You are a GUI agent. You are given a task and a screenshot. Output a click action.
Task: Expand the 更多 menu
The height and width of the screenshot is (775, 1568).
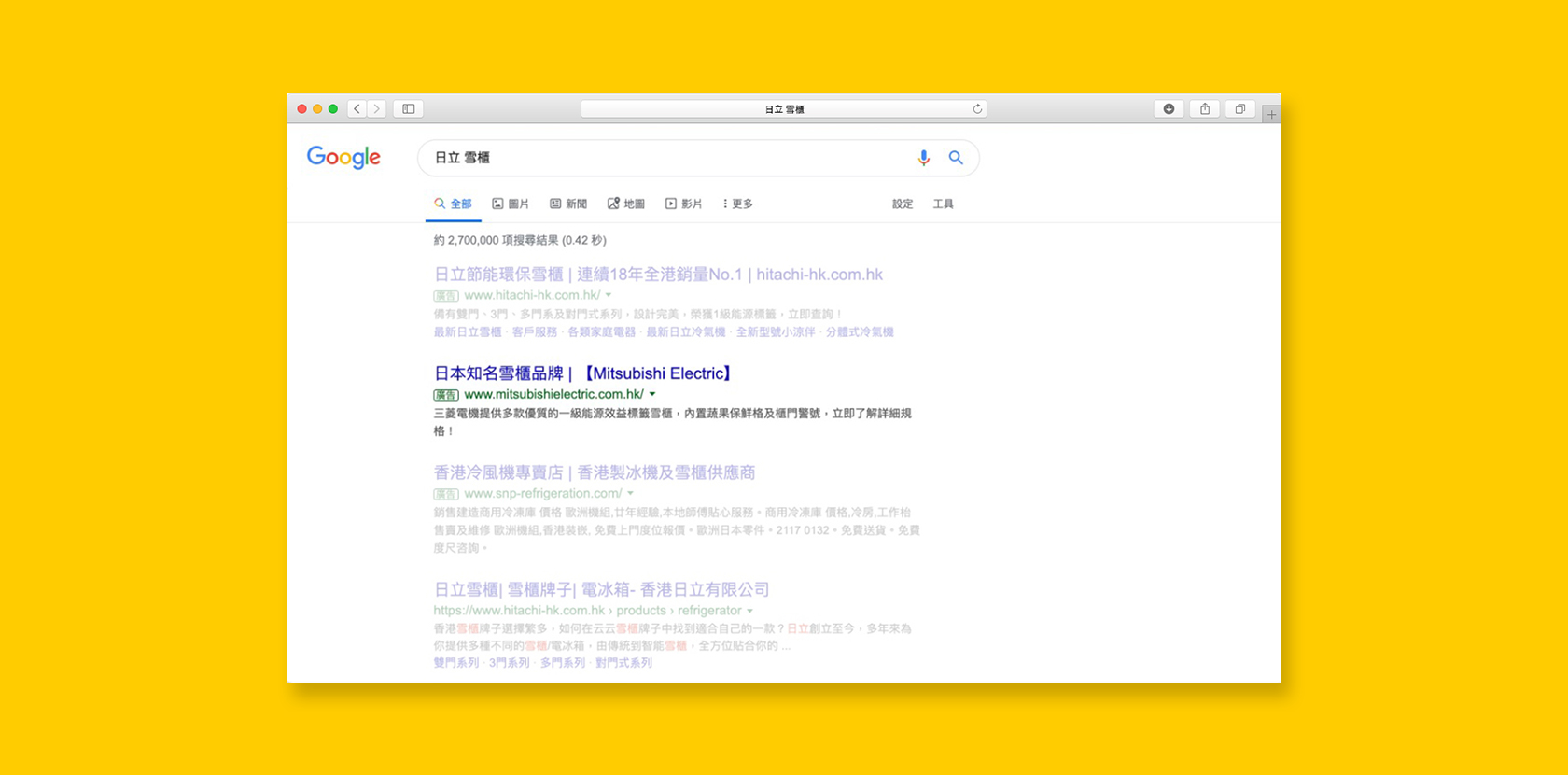click(x=737, y=204)
